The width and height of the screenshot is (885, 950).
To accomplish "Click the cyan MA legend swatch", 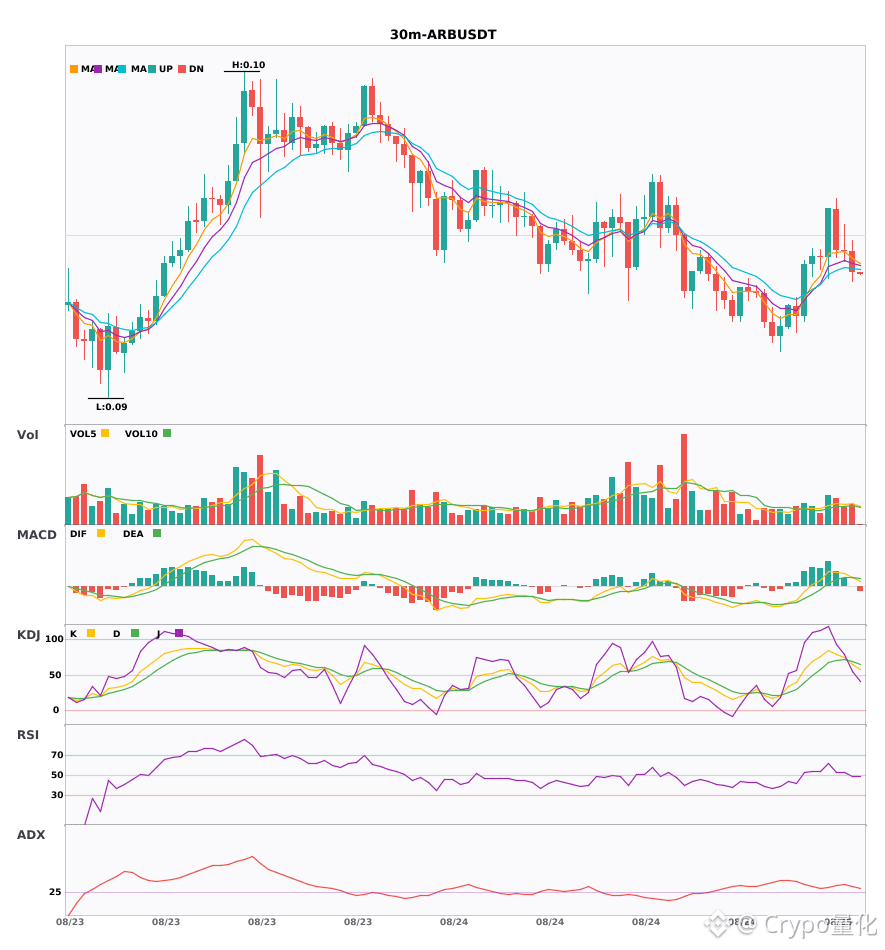I will point(121,69).
